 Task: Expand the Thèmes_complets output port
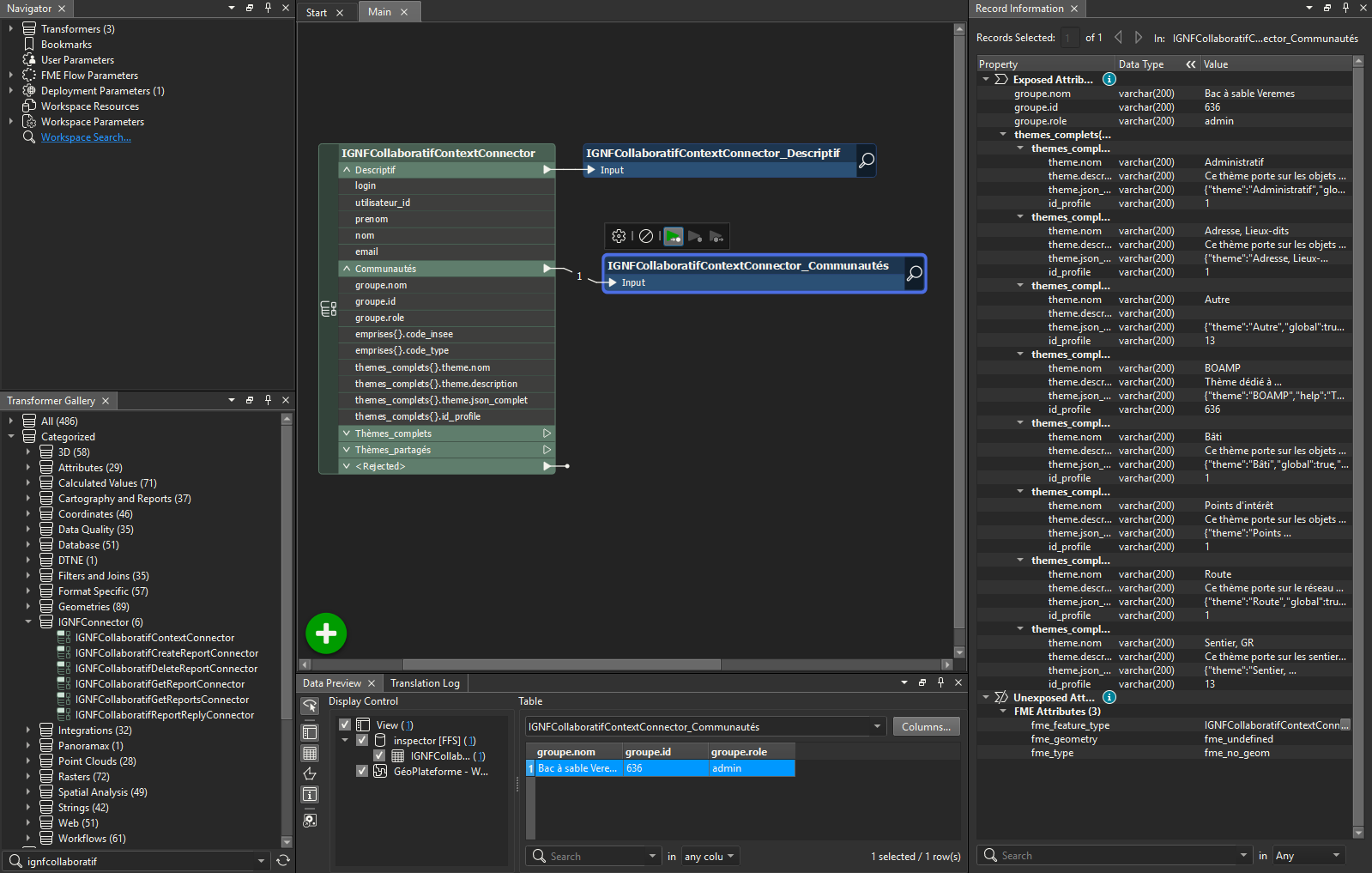(347, 433)
